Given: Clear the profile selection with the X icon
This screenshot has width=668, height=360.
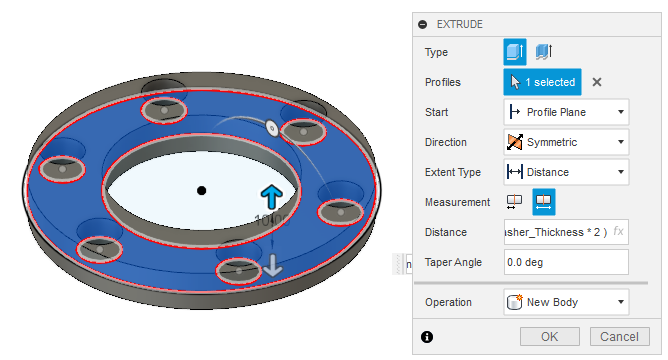Looking at the screenshot, I should [597, 82].
